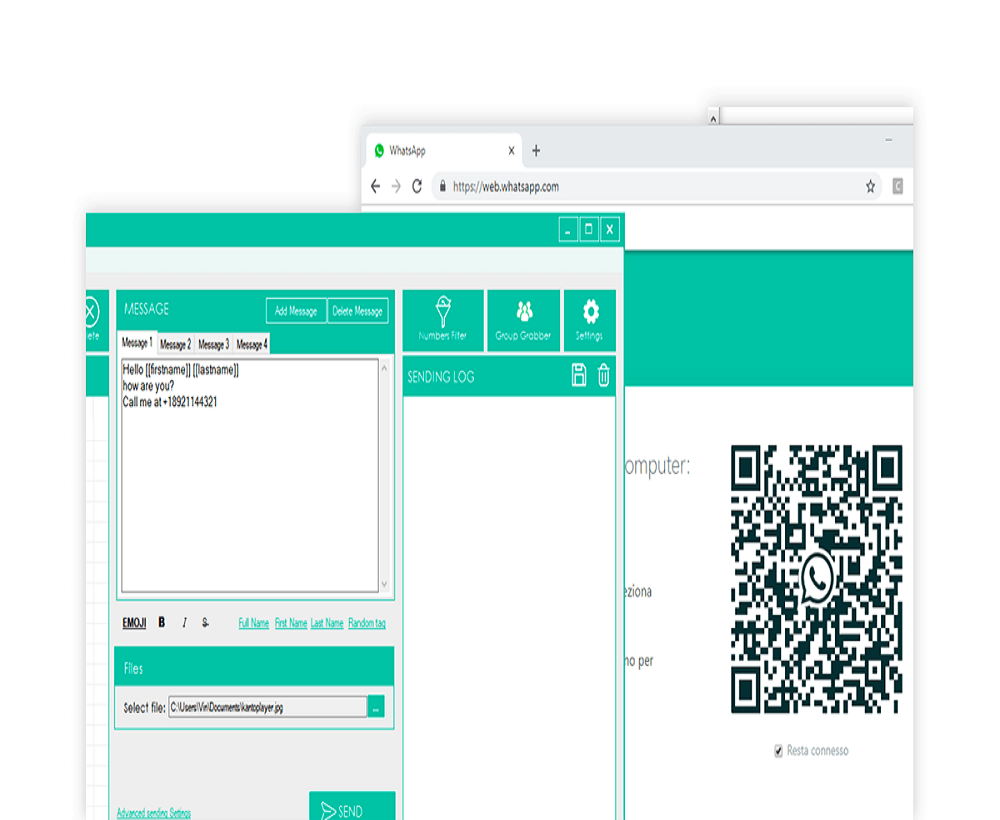Reload the WhatsApp web page
This screenshot has width=1000, height=820.
pos(417,186)
